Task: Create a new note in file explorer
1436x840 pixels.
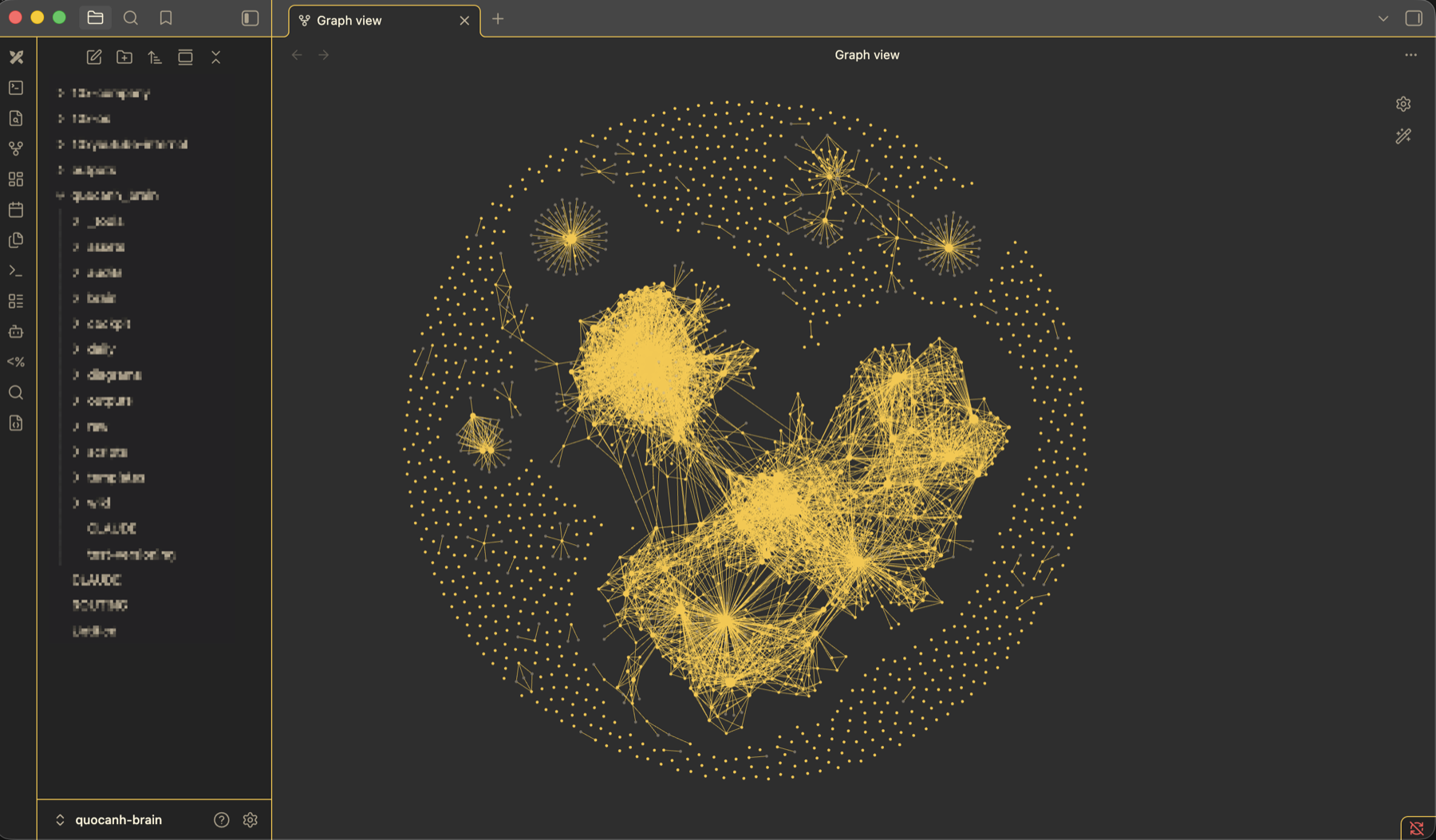Action: pos(94,57)
